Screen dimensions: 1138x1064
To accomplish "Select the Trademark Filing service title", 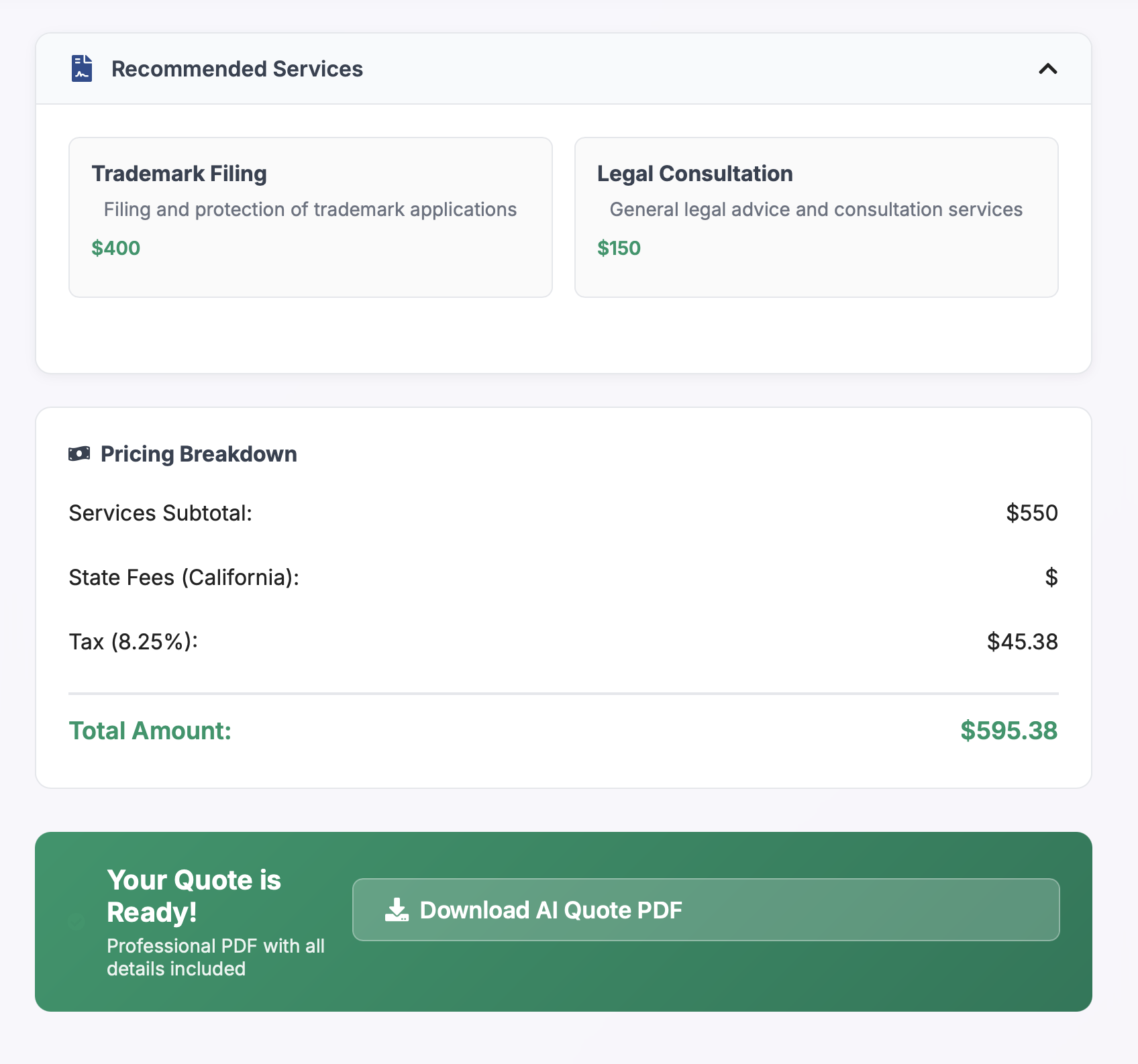I will [179, 174].
